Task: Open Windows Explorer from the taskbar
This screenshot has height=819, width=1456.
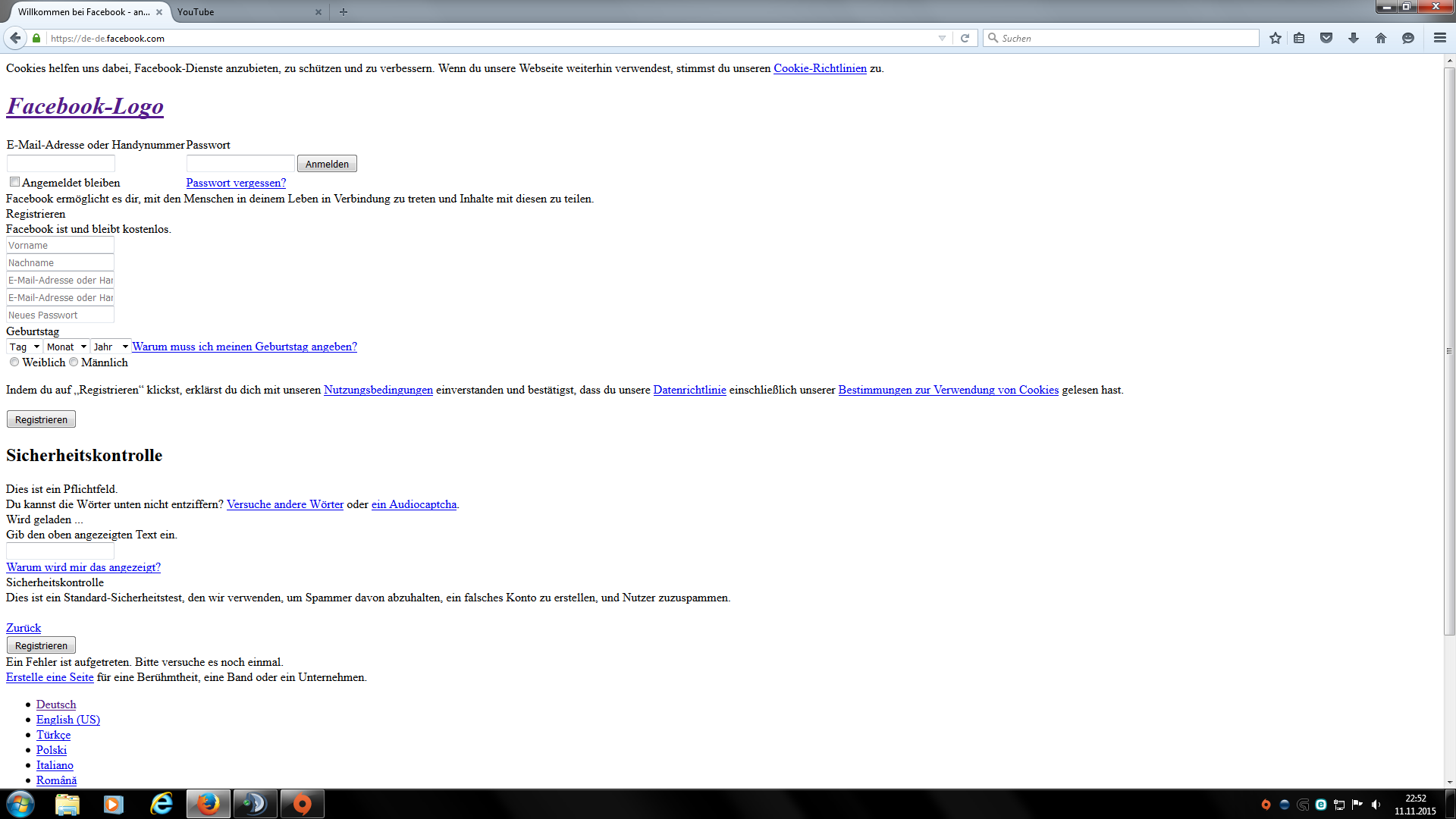Action: (x=67, y=804)
